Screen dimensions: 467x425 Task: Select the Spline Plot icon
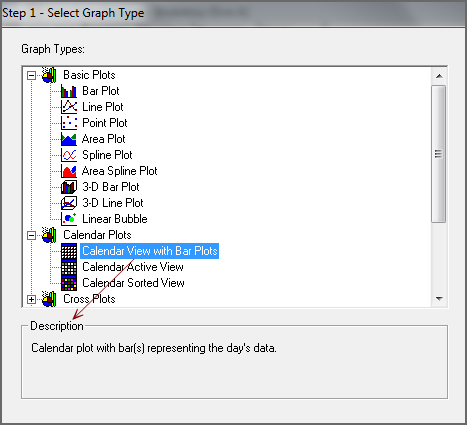tap(69, 155)
